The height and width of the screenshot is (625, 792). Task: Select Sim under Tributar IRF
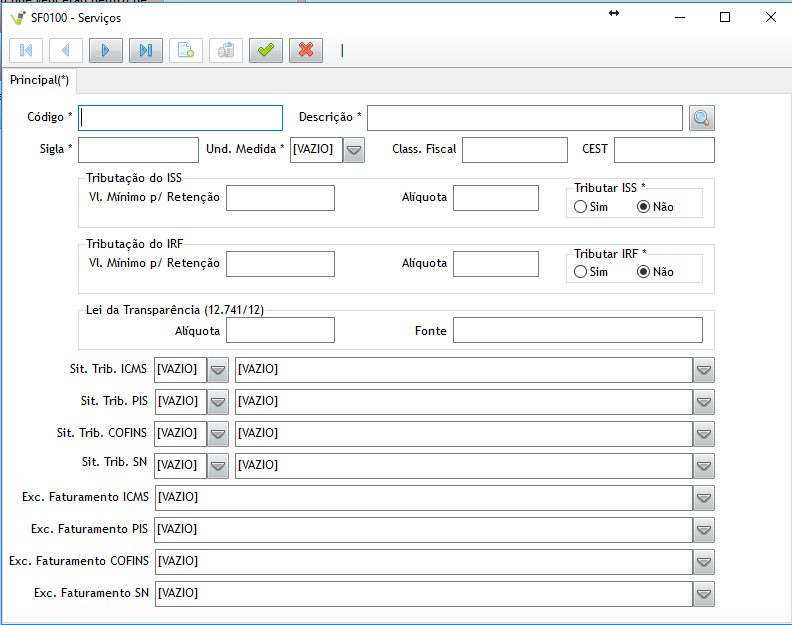coord(580,272)
